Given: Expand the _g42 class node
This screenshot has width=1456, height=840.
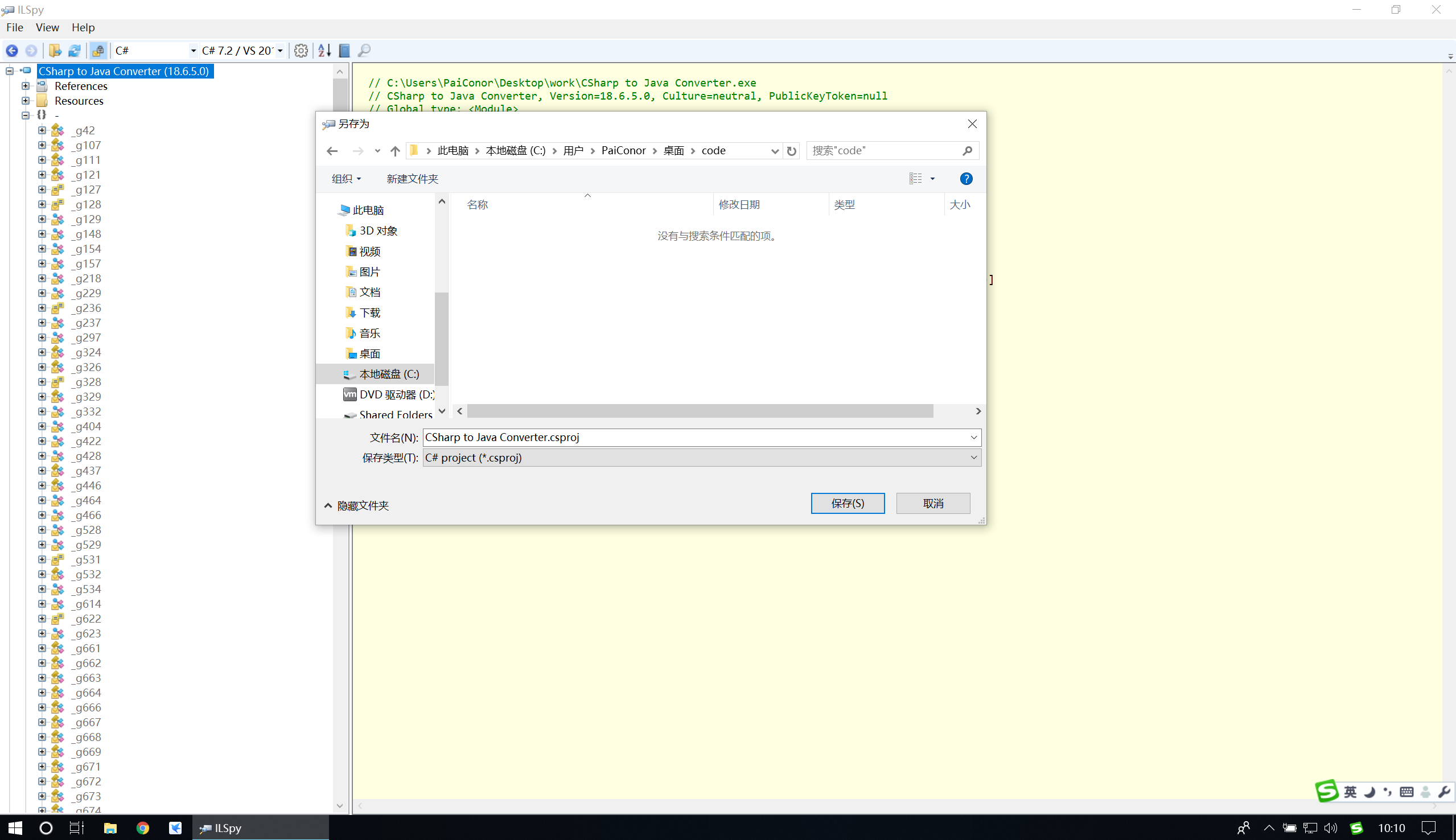Looking at the screenshot, I should click(42, 130).
